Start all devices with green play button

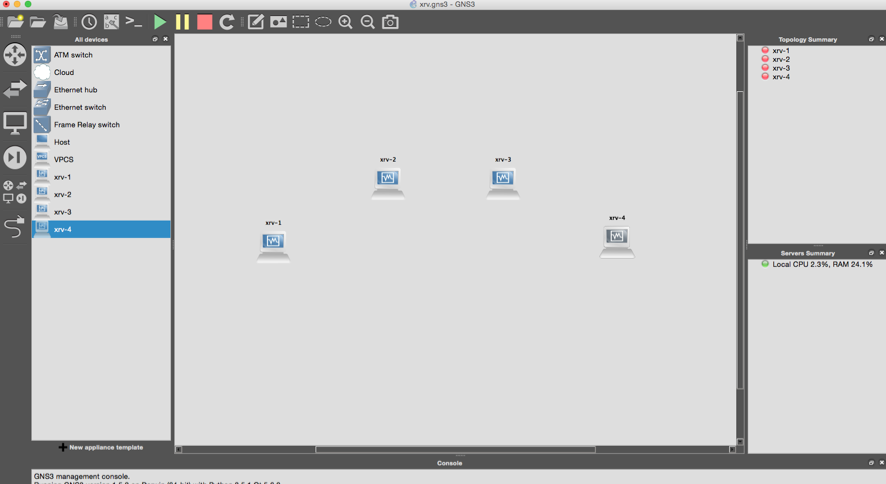[x=159, y=22]
